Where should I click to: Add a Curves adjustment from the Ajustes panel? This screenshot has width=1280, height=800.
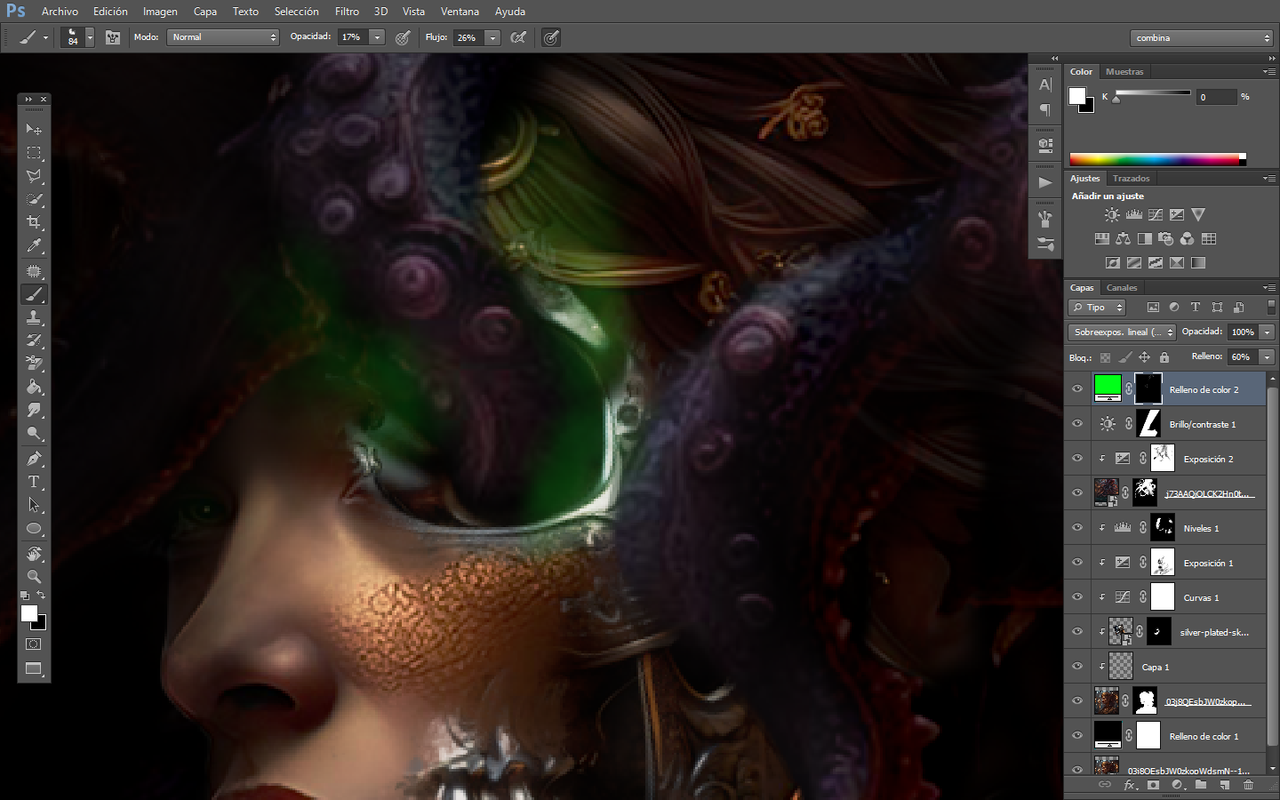coord(1155,215)
